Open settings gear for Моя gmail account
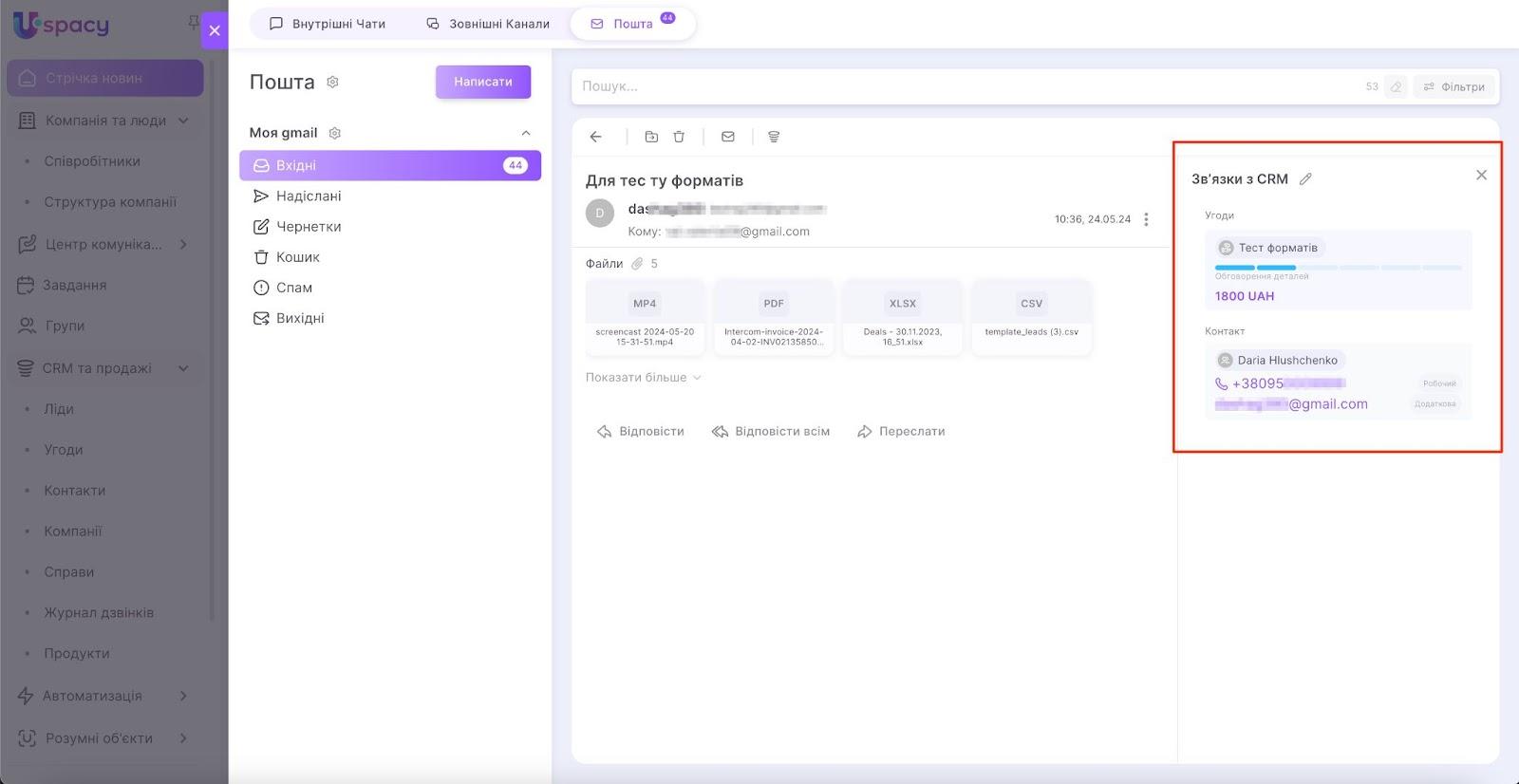1519x784 pixels. 335,133
